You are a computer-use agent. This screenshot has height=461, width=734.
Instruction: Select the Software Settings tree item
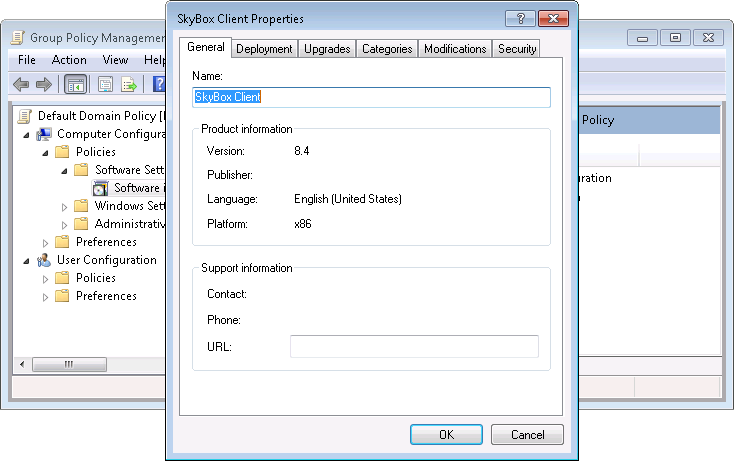[x=130, y=170]
